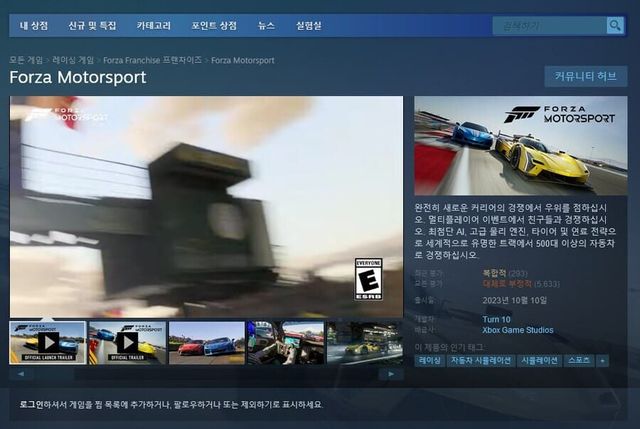640x429 pixels.
Task: Open Xbox Game Studios publisher link
Action: click(x=517, y=330)
